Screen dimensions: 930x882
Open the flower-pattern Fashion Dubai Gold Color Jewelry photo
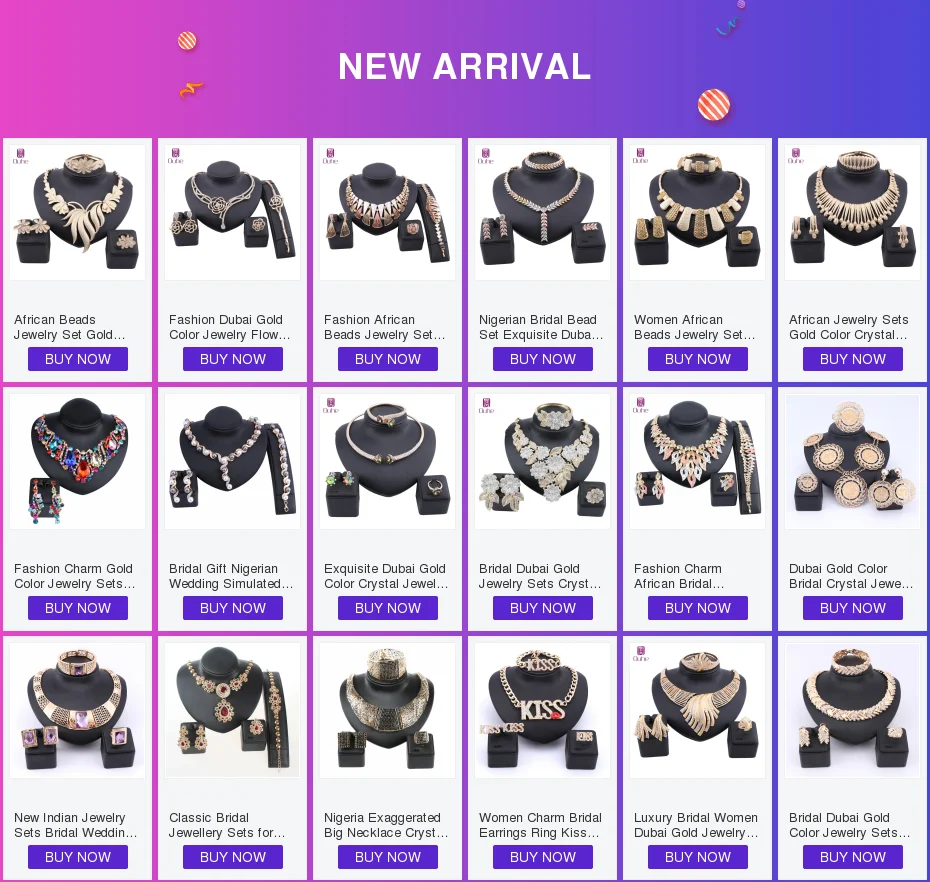232,212
